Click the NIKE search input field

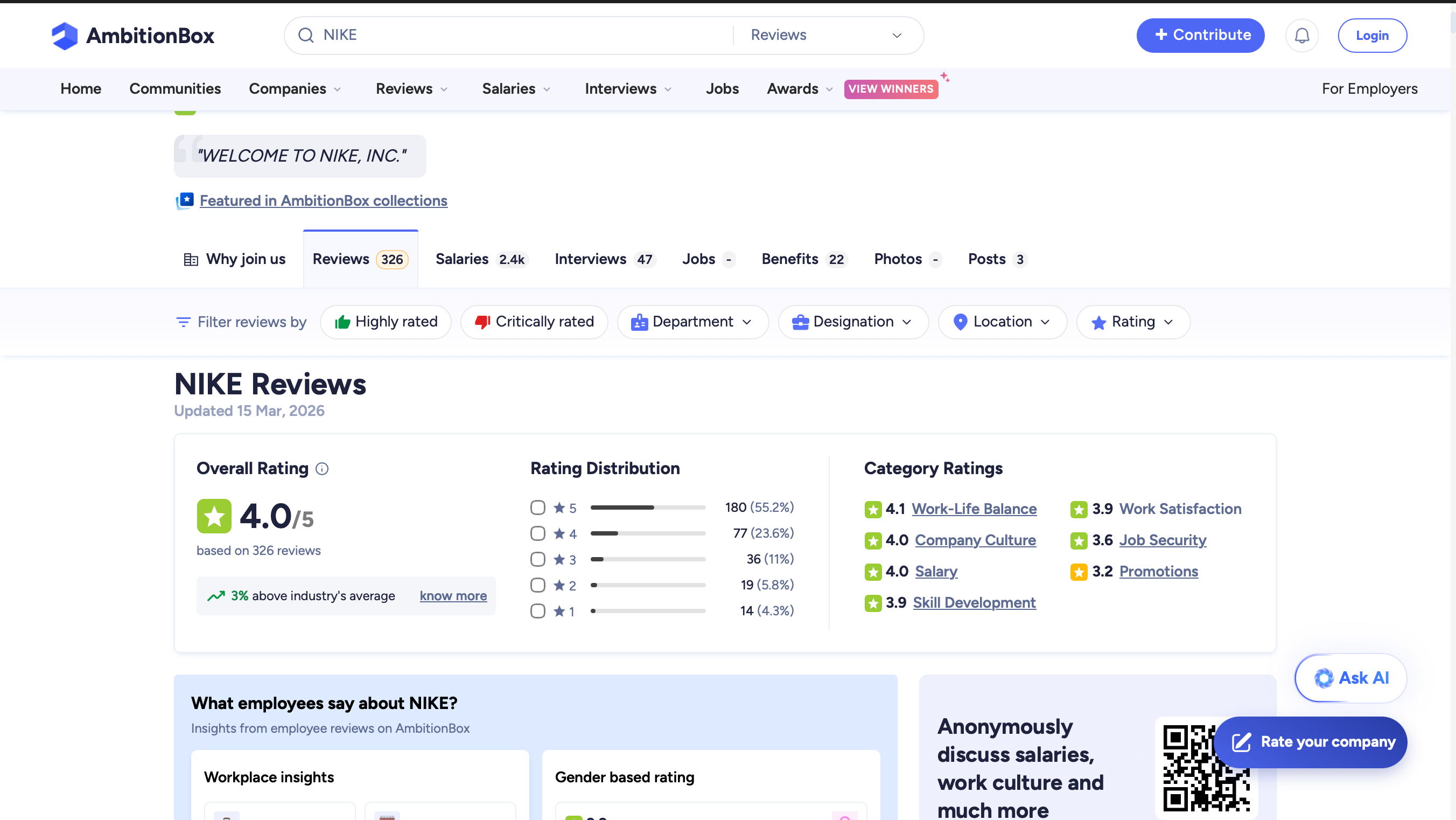click(520, 36)
